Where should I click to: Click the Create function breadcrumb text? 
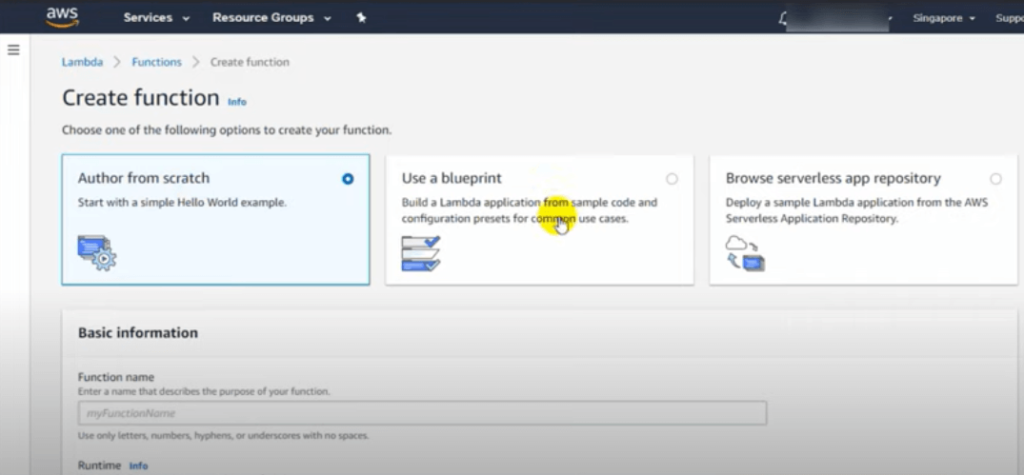click(x=249, y=62)
